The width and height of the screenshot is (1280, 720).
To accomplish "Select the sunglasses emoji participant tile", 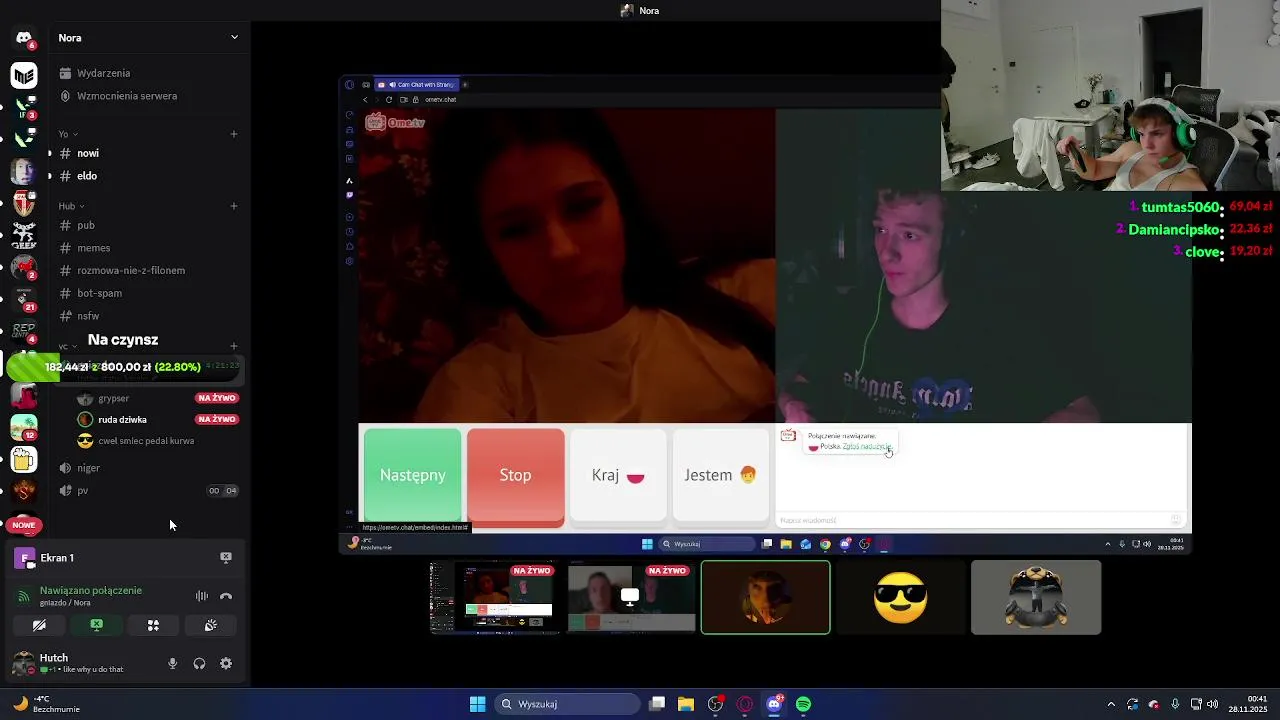I will click(901, 597).
